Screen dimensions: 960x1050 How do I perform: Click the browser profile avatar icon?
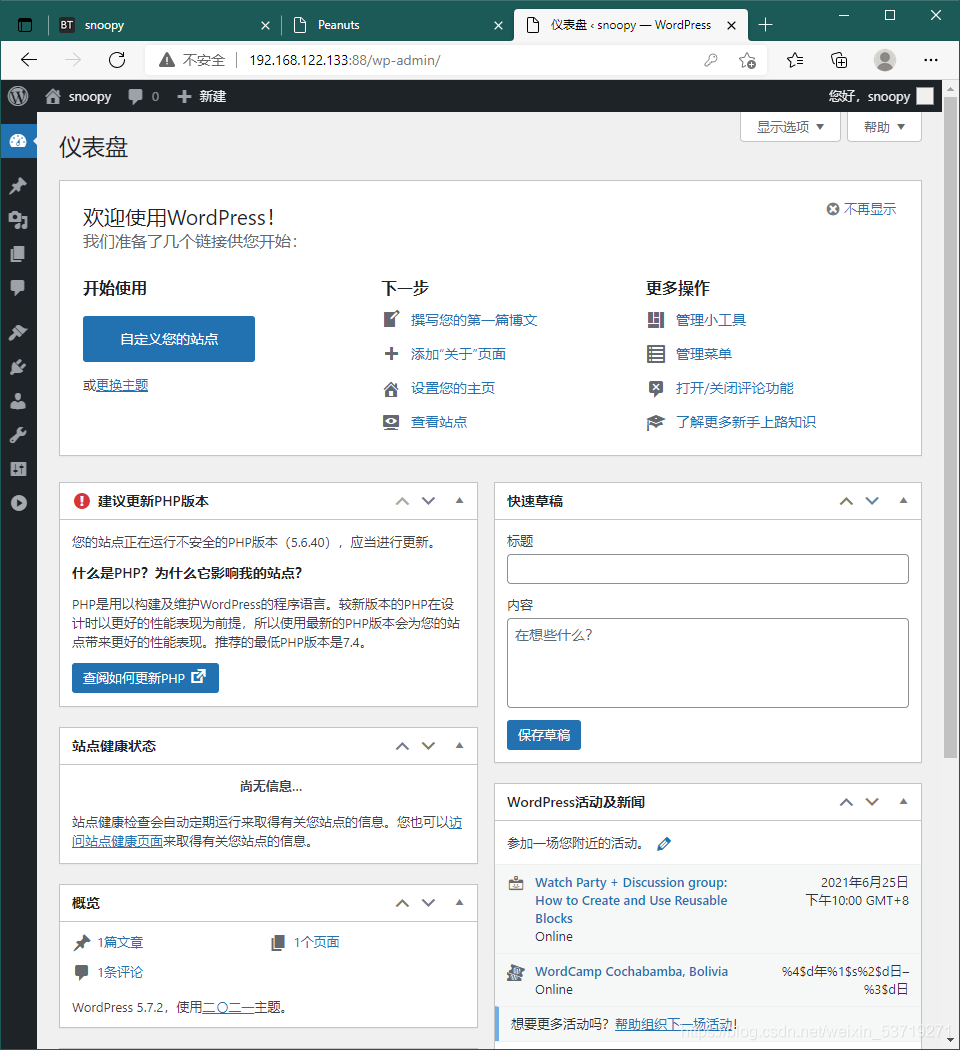[x=884, y=60]
